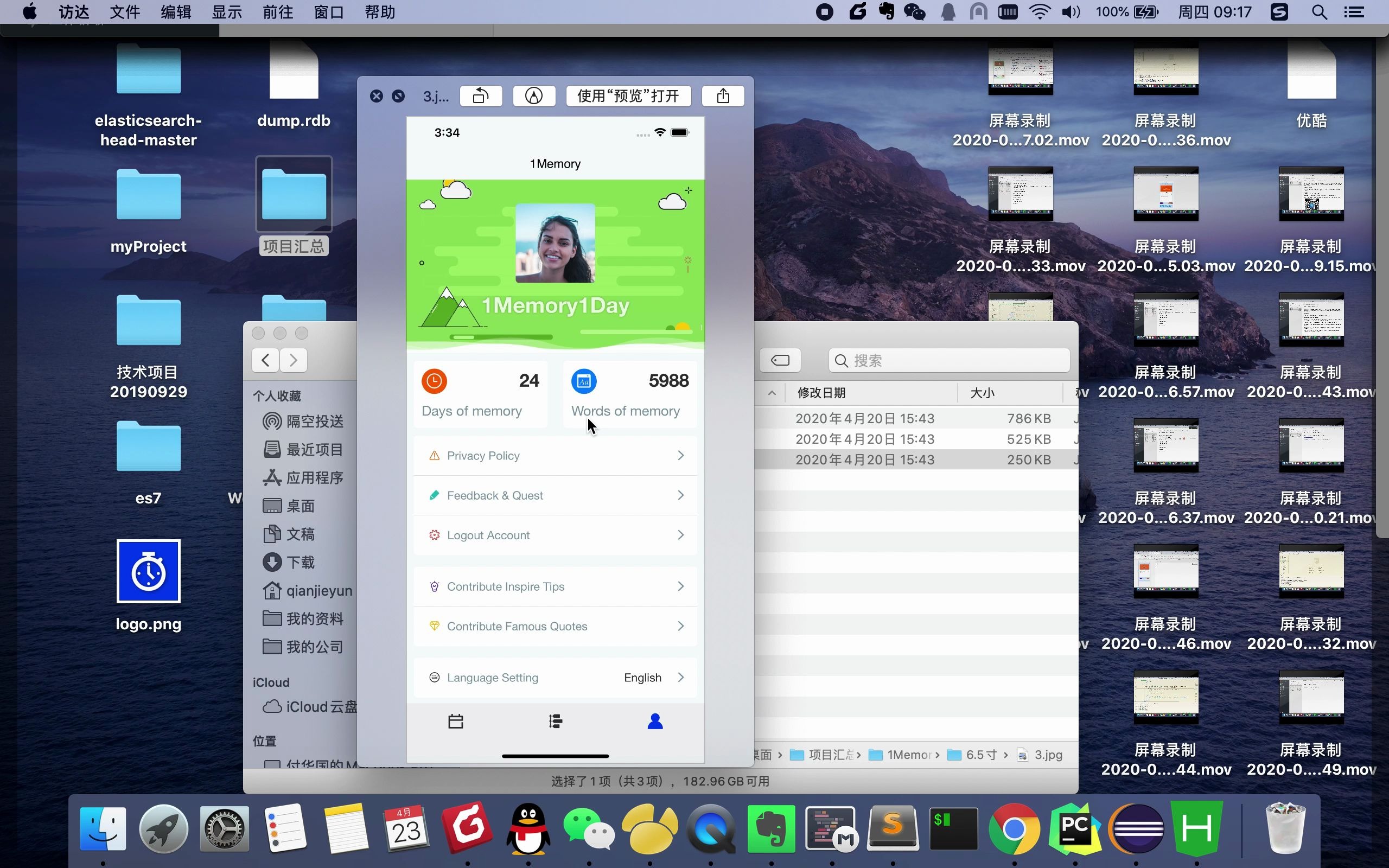
Task: Click the calendar tab icon at bottom
Action: 456,722
